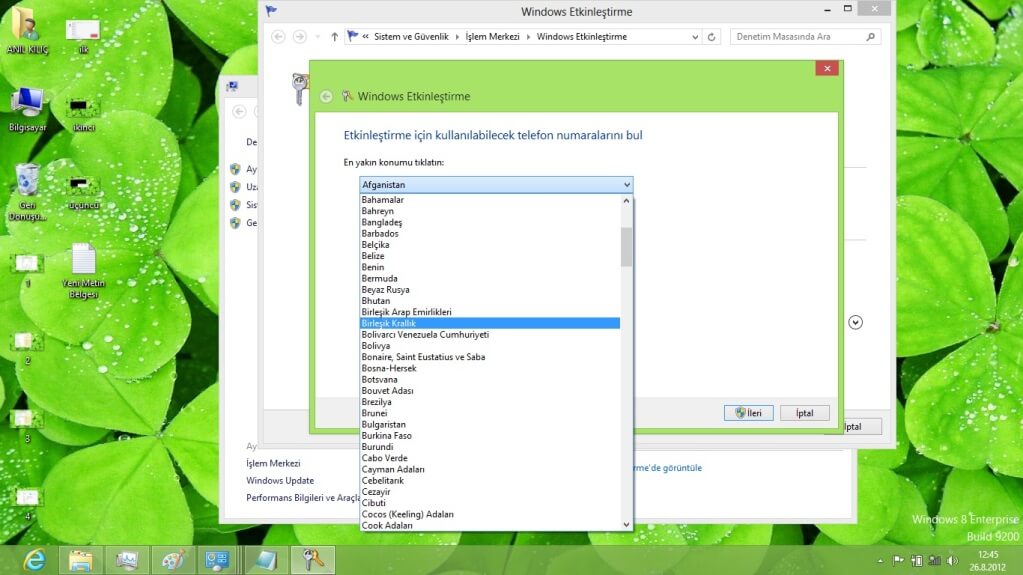The height and width of the screenshot is (575, 1023).
Task: Expand the round chevron at right of window
Action: [x=855, y=322]
